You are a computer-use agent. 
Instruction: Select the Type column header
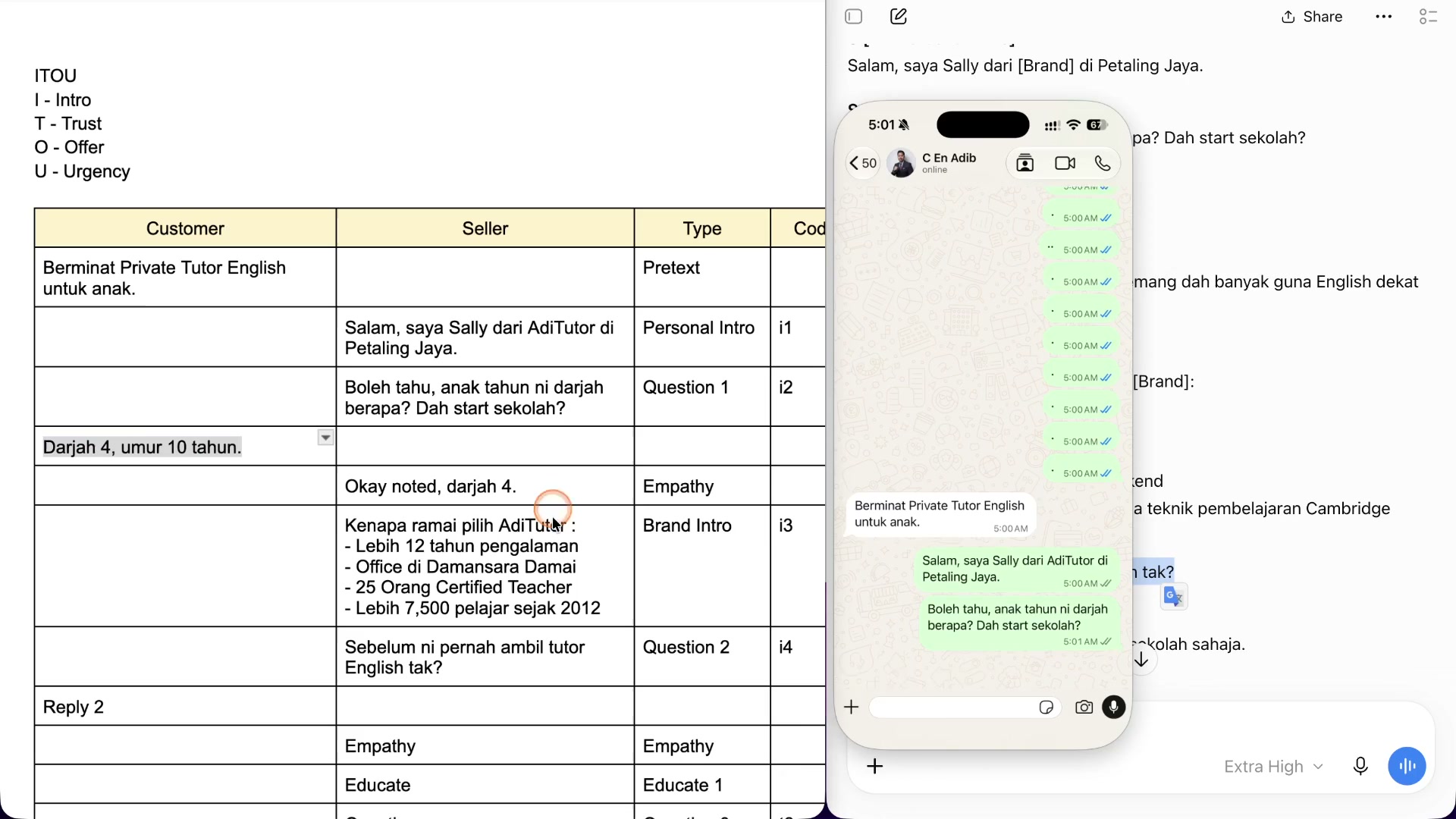702,228
